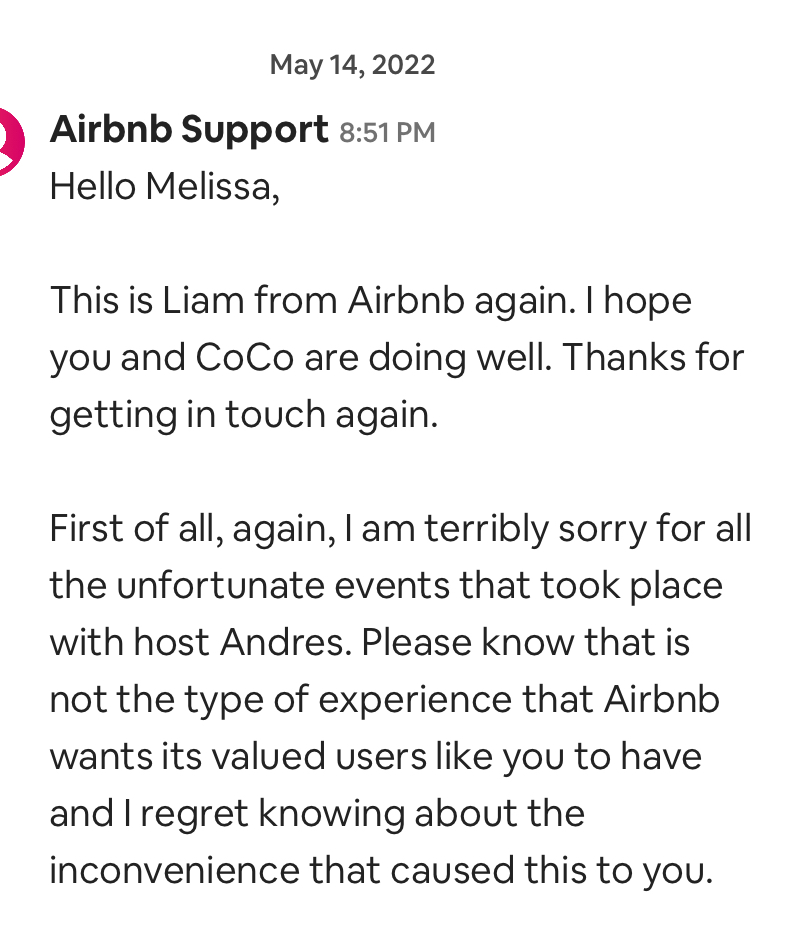The height and width of the screenshot is (947, 800).
Task: Click the "Hello Melissa," greeting line
Action: (164, 187)
